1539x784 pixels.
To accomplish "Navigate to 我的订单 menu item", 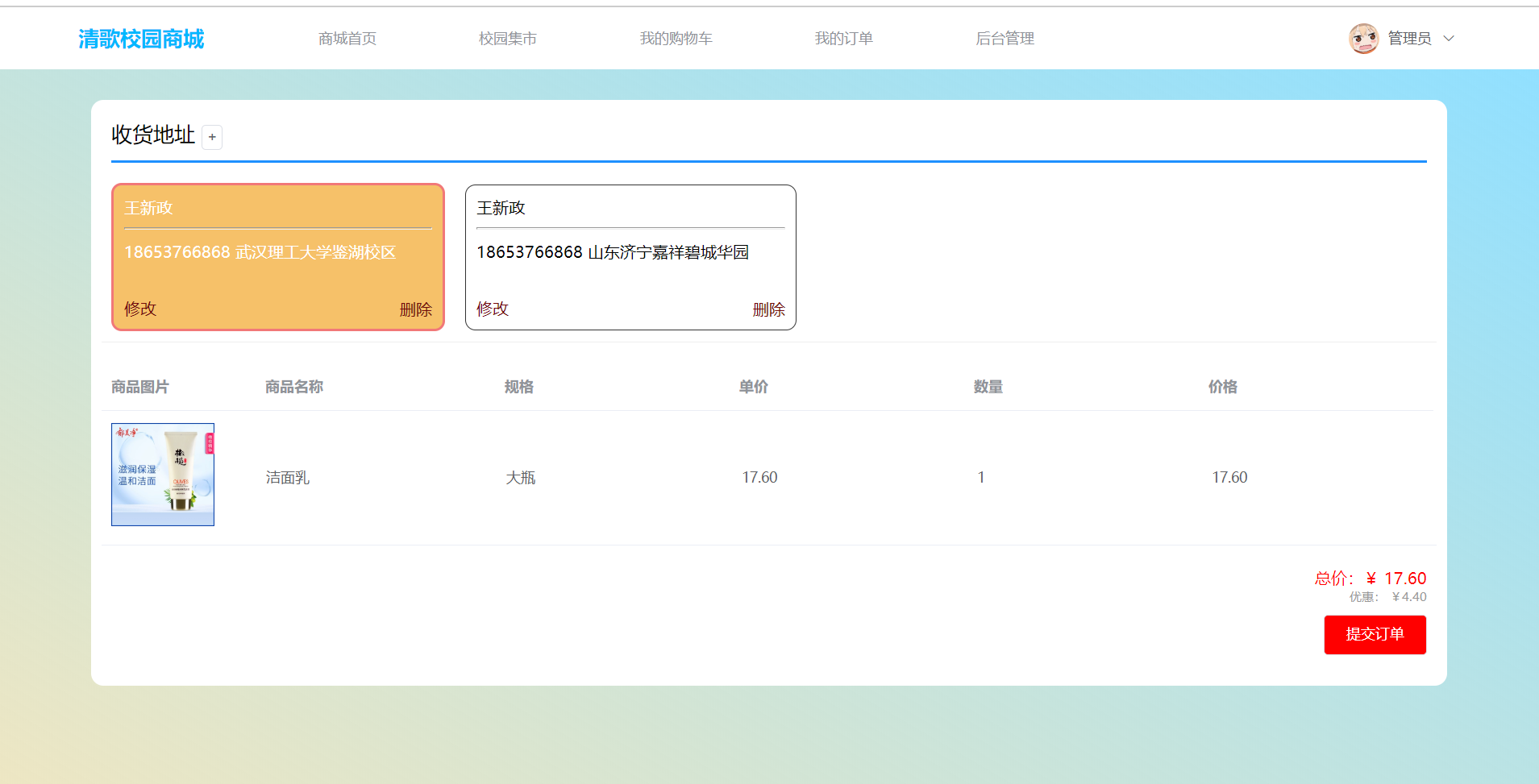I will tap(843, 38).
